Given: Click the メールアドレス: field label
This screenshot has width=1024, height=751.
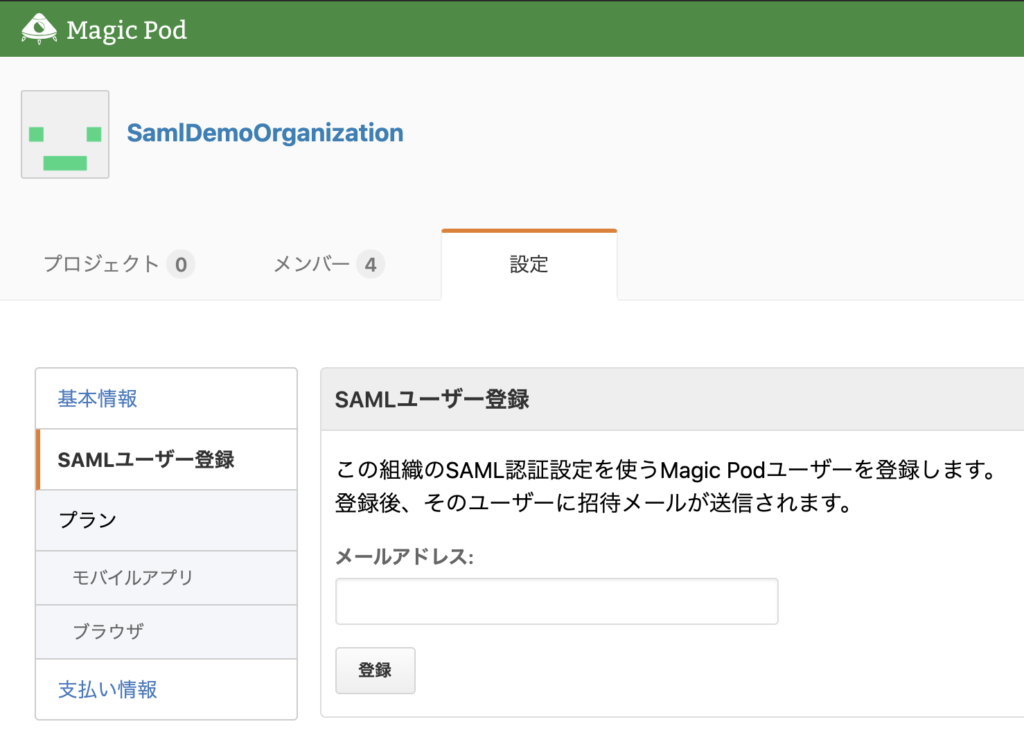Looking at the screenshot, I should coord(404,557).
